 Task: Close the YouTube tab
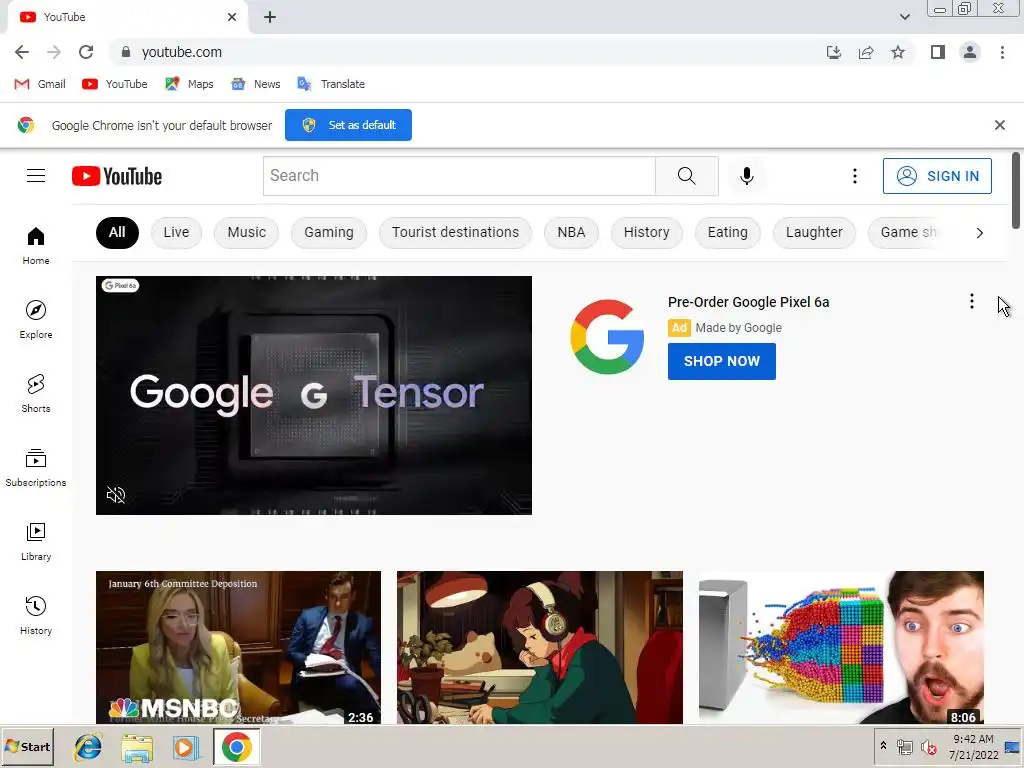[x=232, y=17]
